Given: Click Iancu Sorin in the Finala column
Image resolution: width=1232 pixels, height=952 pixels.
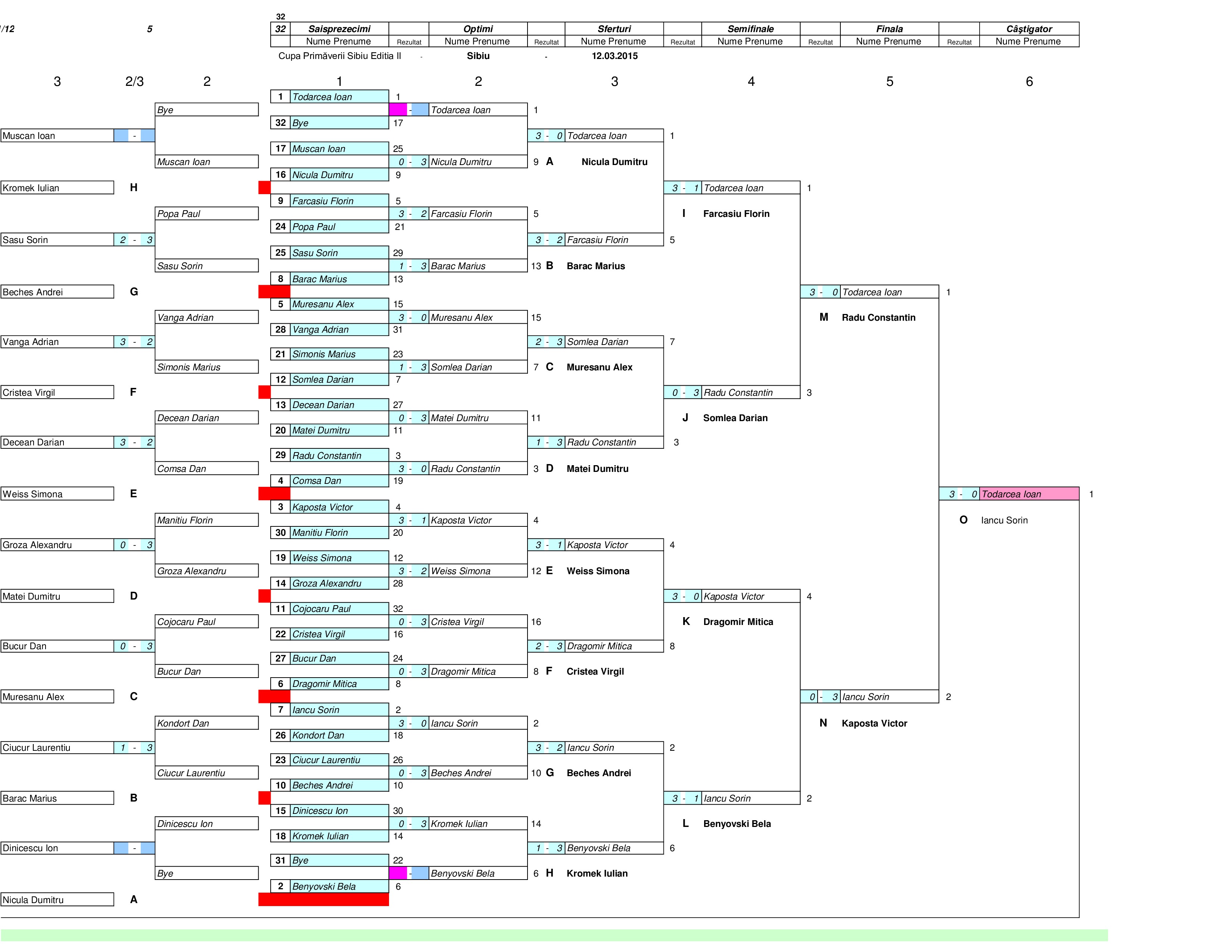Looking at the screenshot, I should click(x=889, y=697).
